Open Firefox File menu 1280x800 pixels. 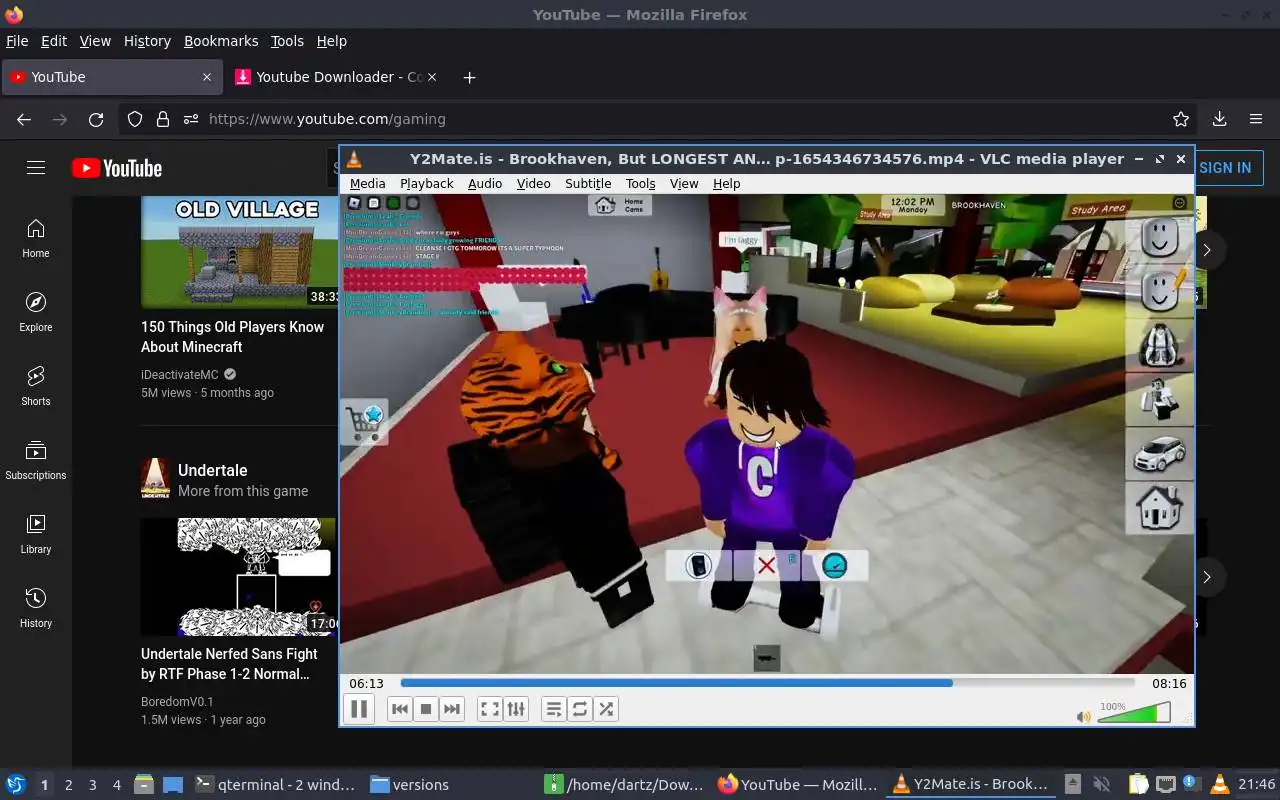[17, 41]
